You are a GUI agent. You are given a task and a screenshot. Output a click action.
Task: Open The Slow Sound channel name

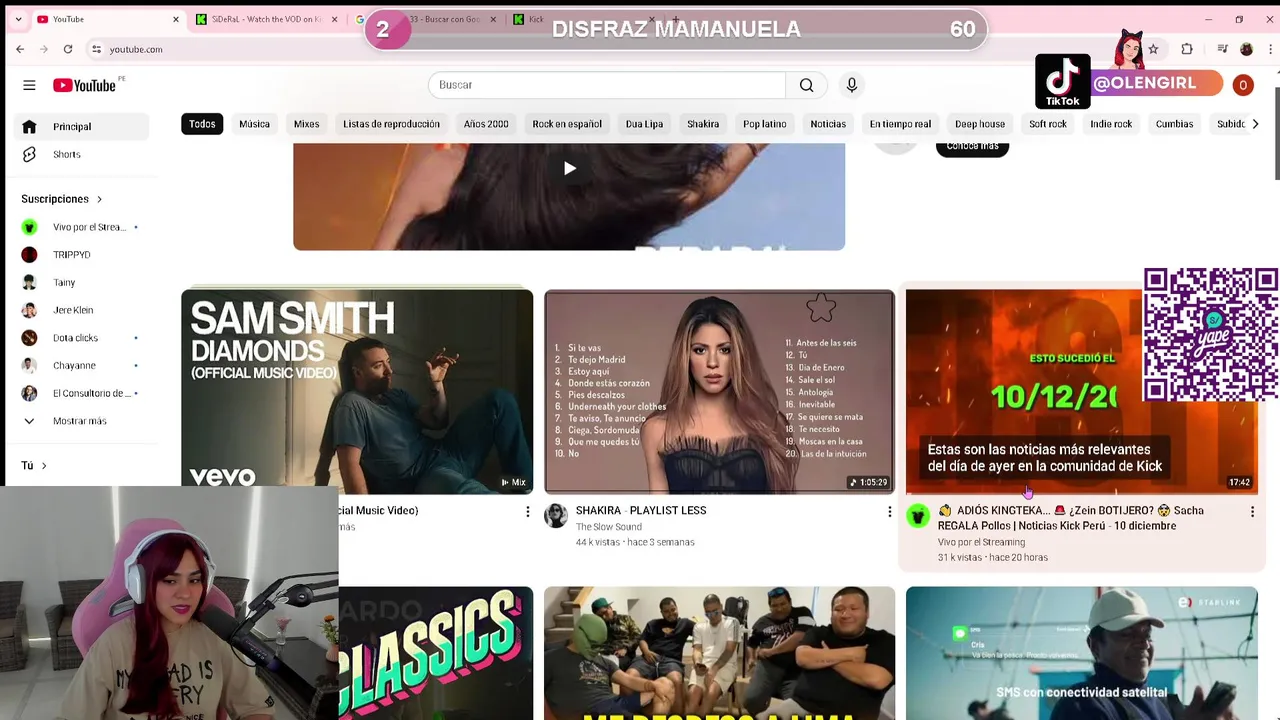coord(608,527)
